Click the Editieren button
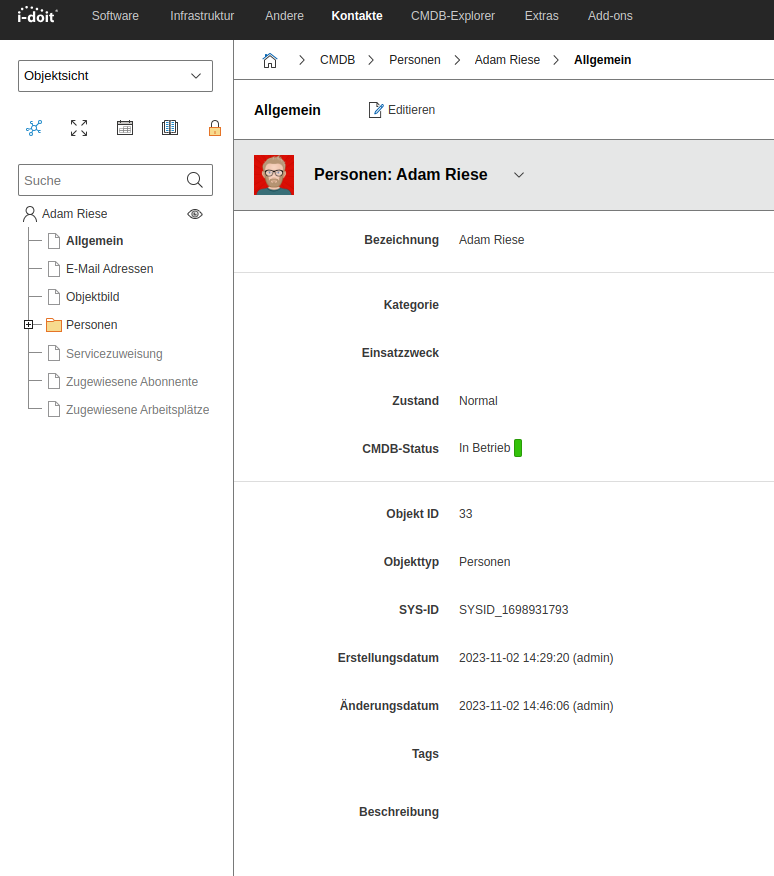774x876 pixels. [x=402, y=110]
